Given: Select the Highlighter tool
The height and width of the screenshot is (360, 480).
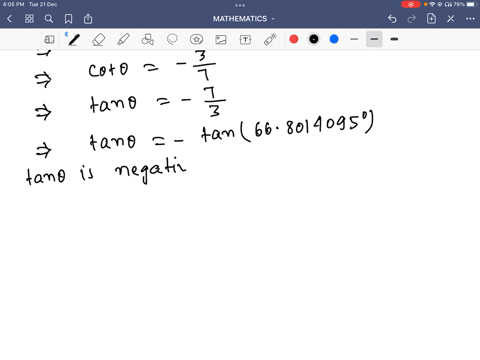Looking at the screenshot, I should click(x=123, y=39).
